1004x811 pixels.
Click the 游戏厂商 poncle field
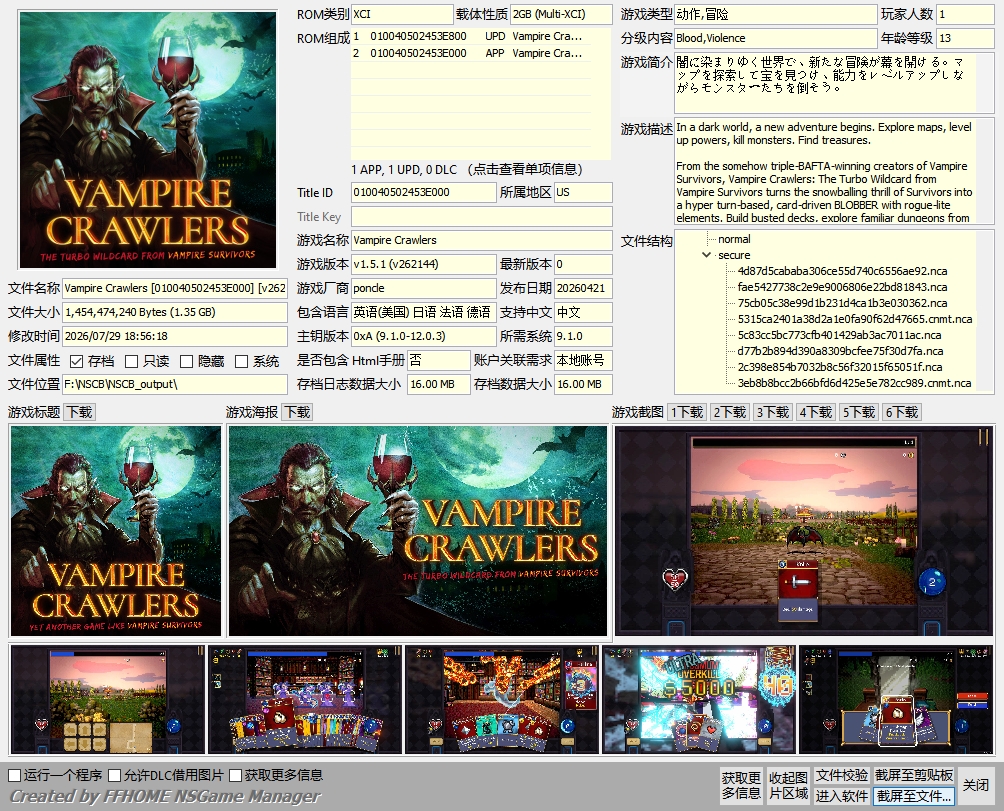coord(424,288)
